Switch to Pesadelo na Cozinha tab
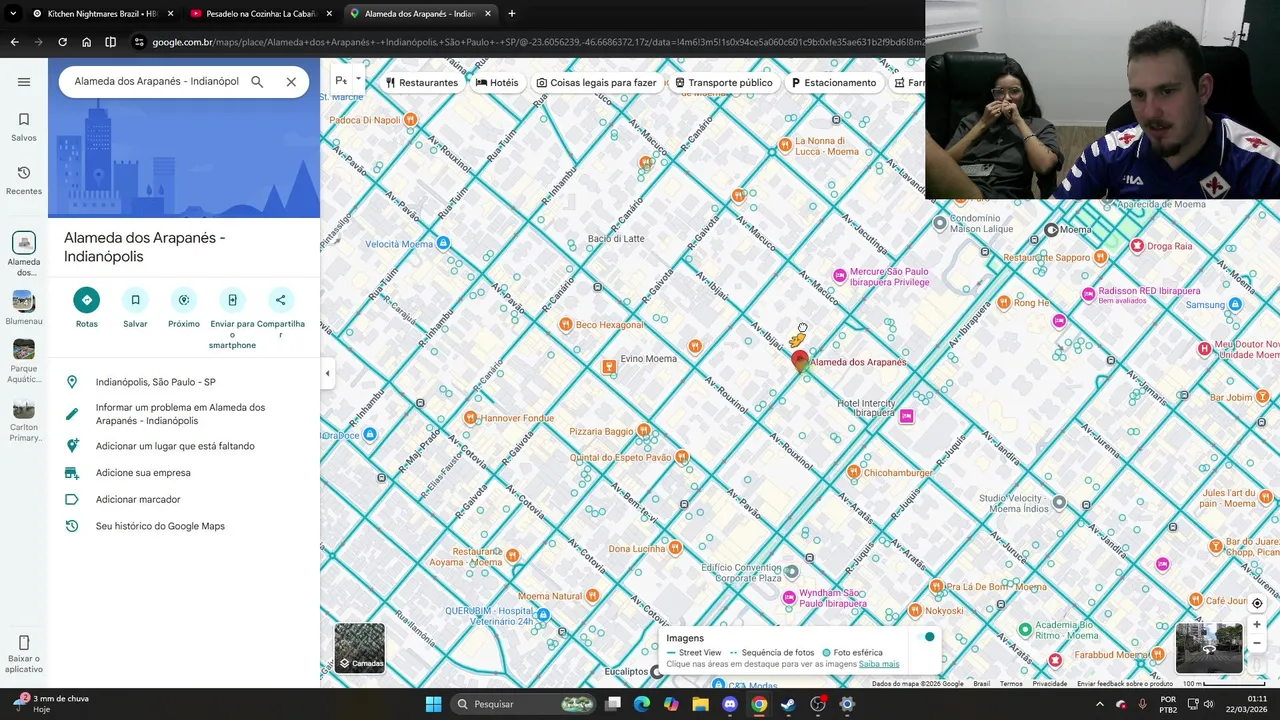 [260, 14]
